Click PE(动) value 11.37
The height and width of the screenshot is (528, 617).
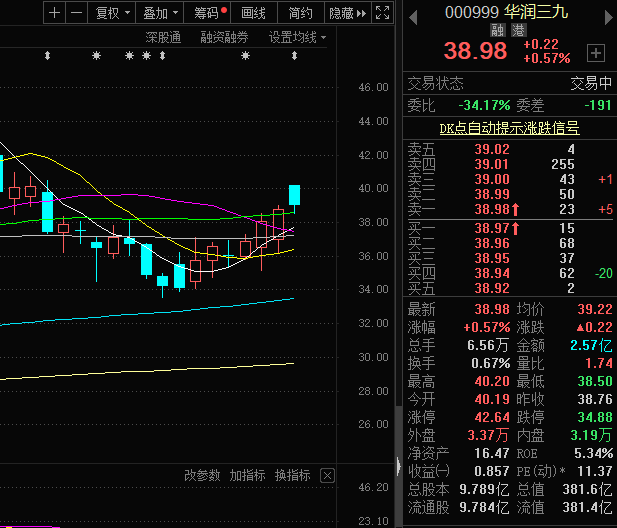coord(595,471)
